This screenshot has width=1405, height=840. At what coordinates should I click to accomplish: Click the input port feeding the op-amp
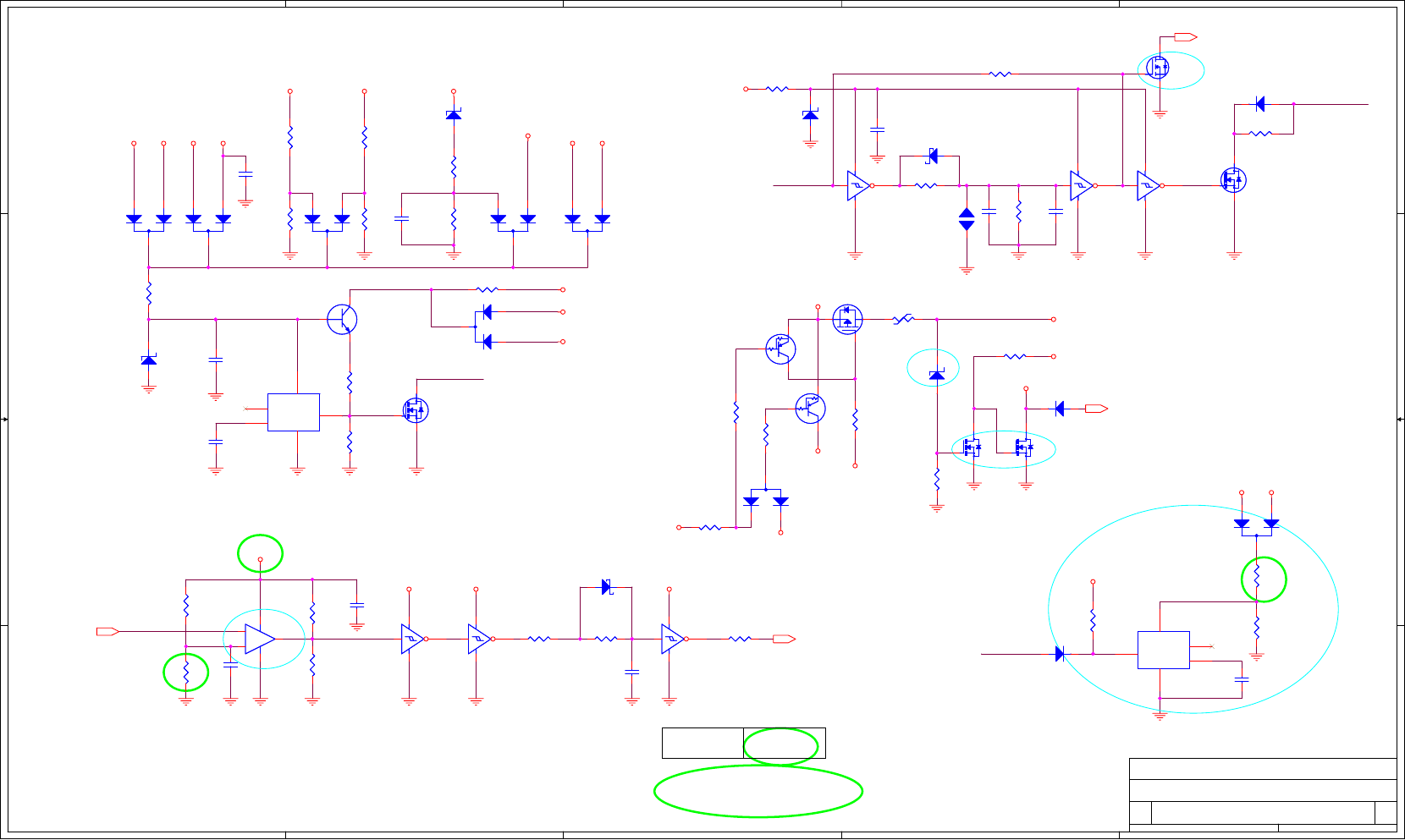point(107,631)
